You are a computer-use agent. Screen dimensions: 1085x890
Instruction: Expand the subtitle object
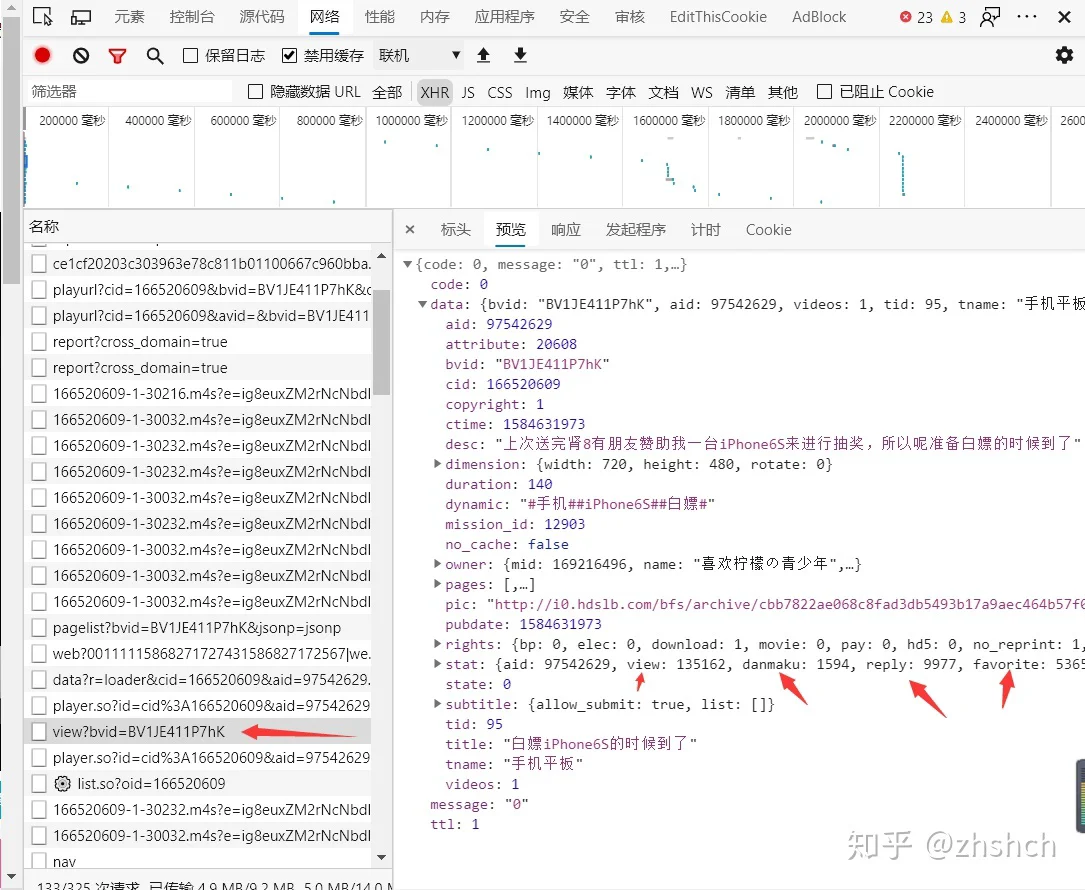coord(437,704)
